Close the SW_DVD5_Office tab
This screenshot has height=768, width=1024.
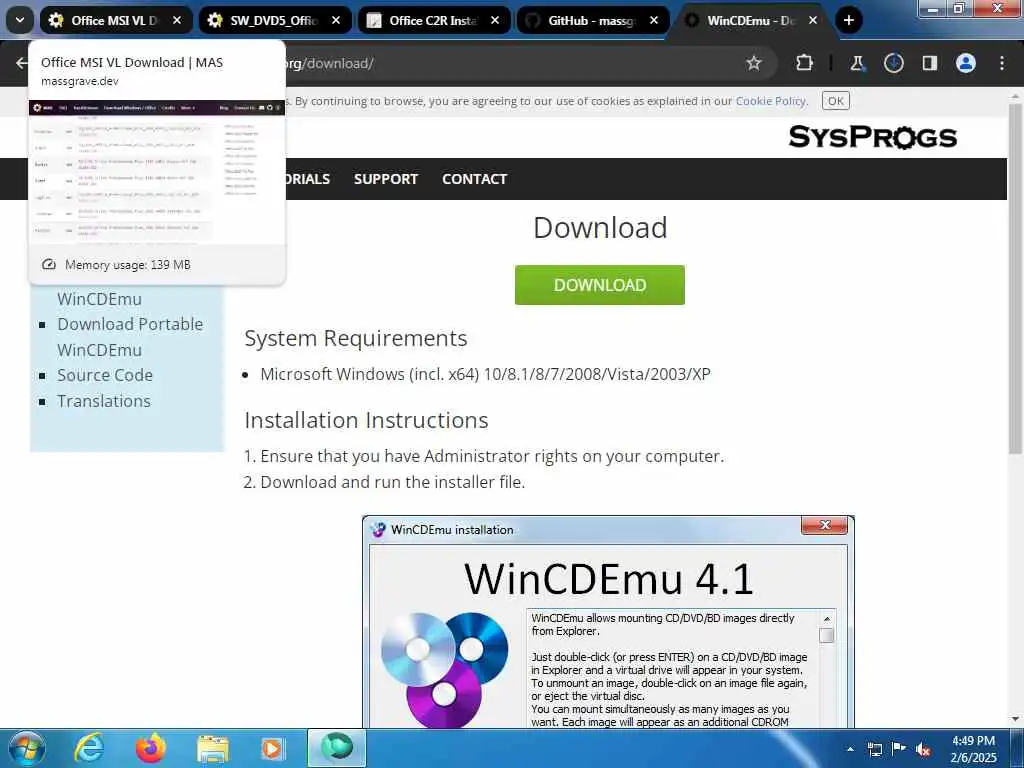pyautogui.click(x=336, y=20)
